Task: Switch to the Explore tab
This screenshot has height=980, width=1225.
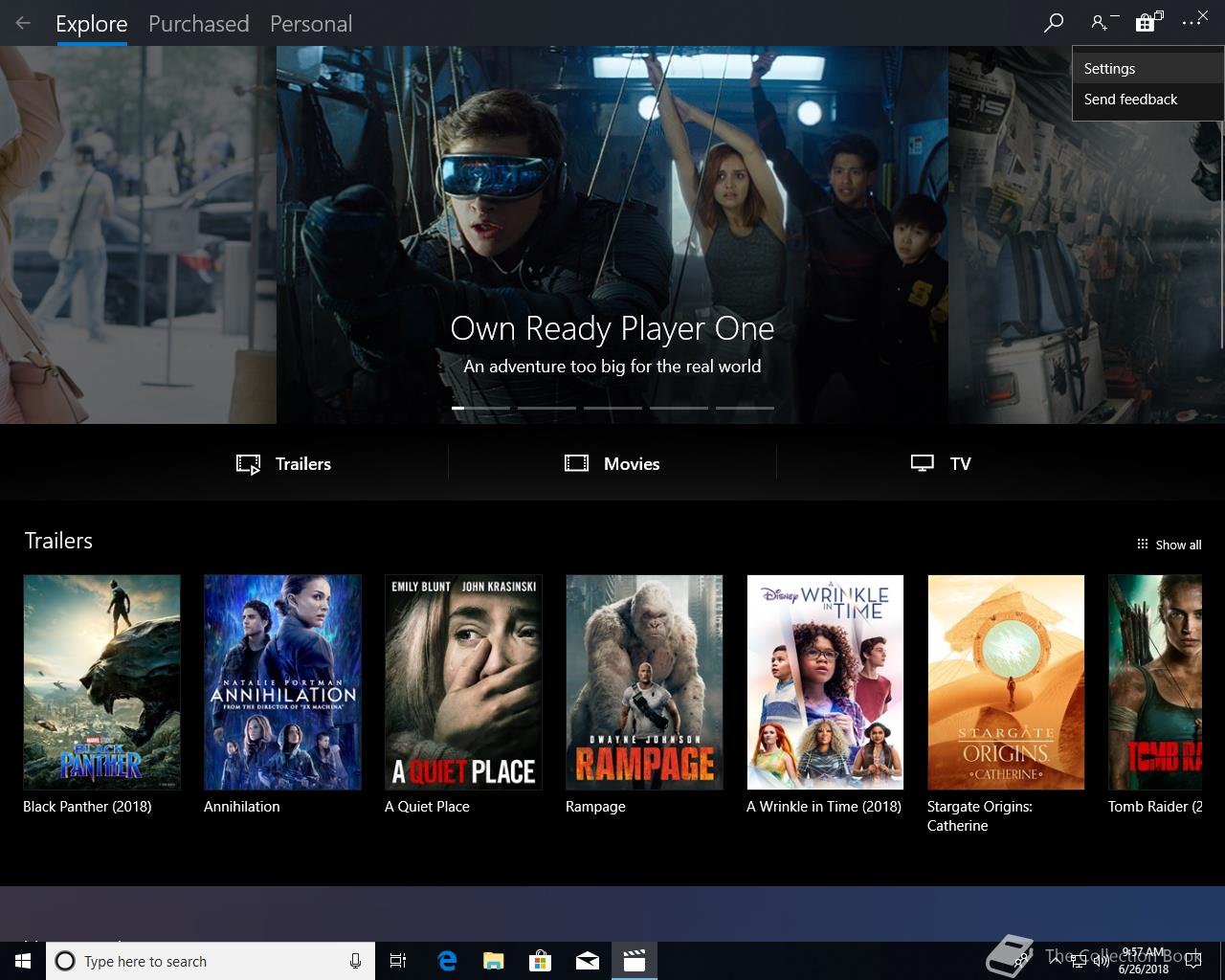Action: [x=91, y=24]
